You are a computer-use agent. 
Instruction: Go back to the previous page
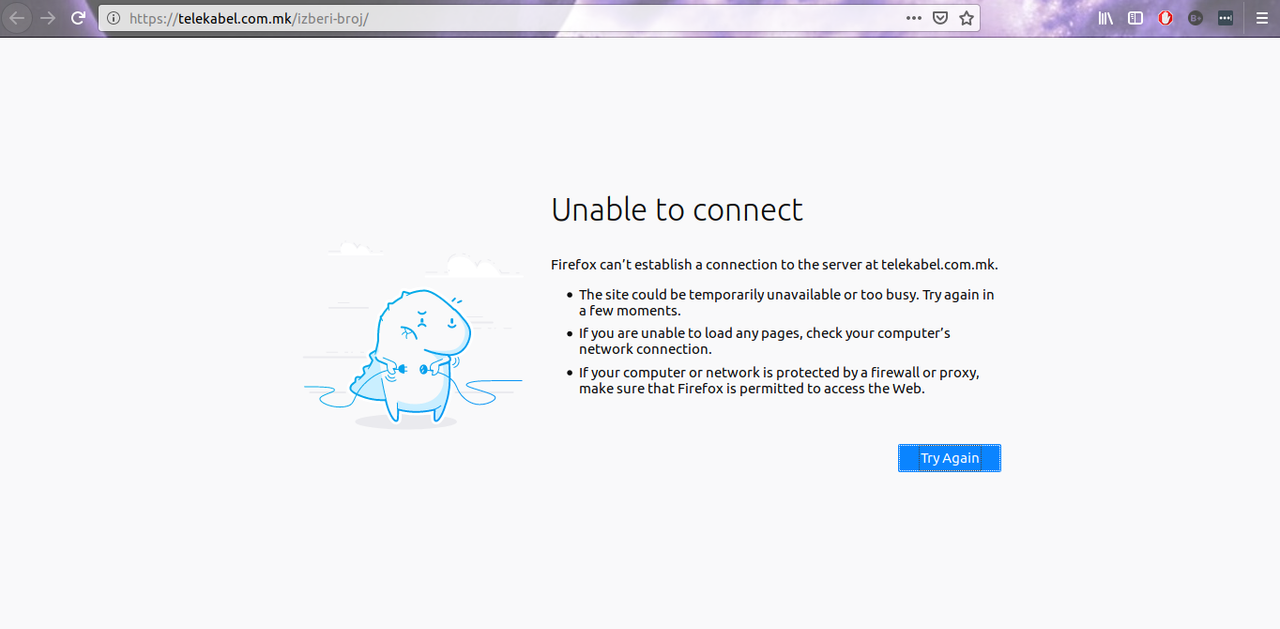[17, 18]
